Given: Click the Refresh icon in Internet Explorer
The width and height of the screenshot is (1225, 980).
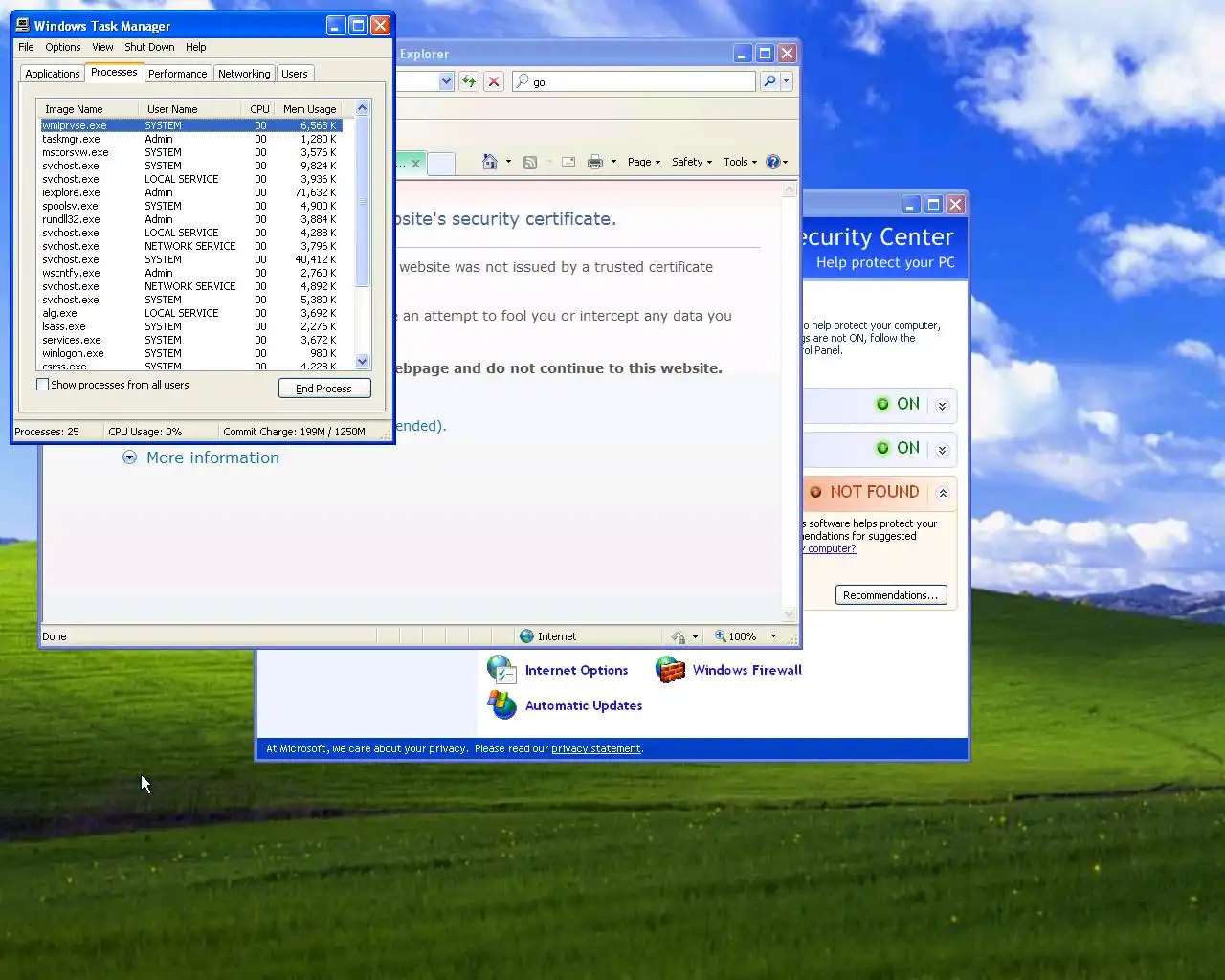Looking at the screenshot, I should [x=469, y=81].
